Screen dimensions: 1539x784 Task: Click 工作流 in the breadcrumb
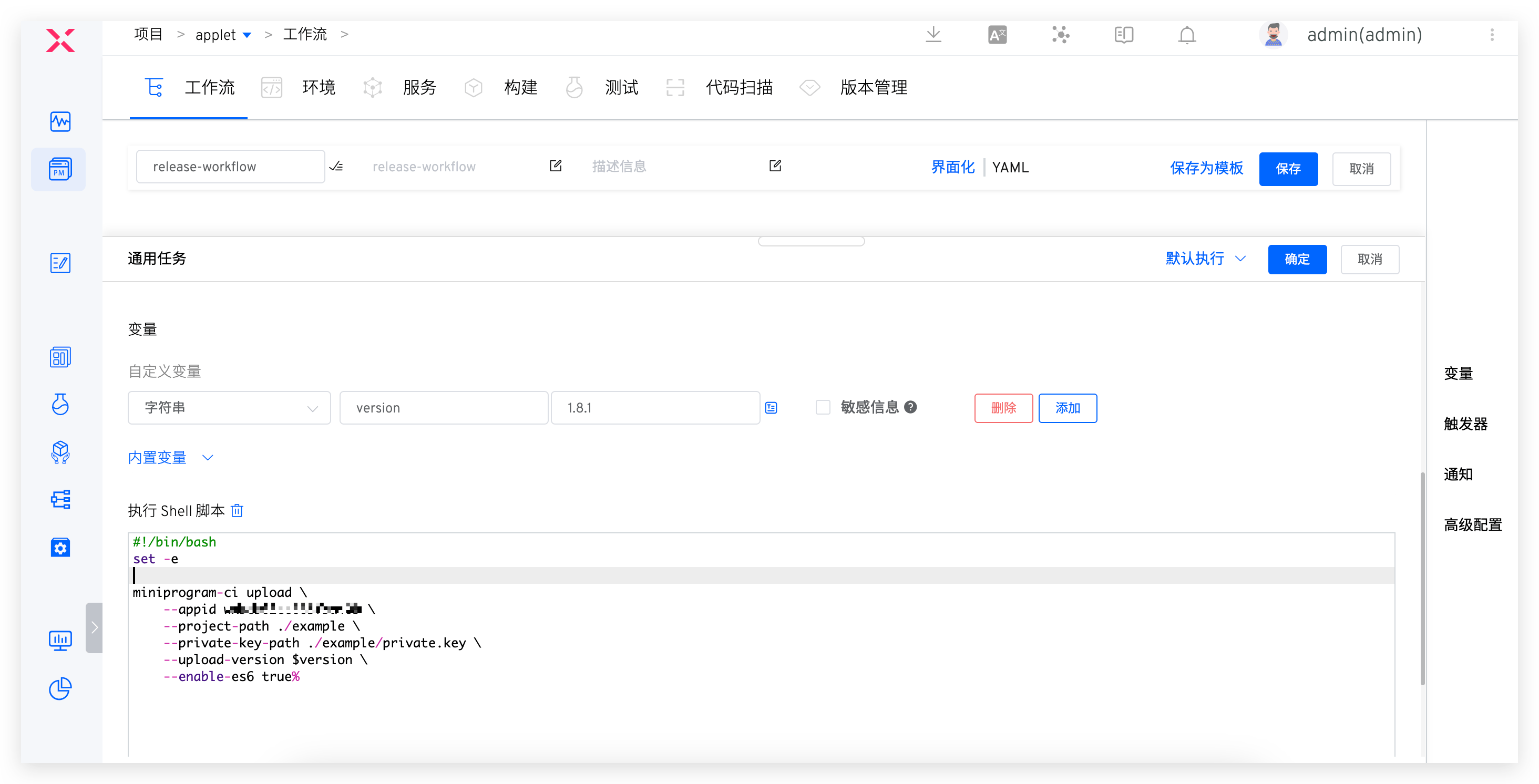[305, 35]
